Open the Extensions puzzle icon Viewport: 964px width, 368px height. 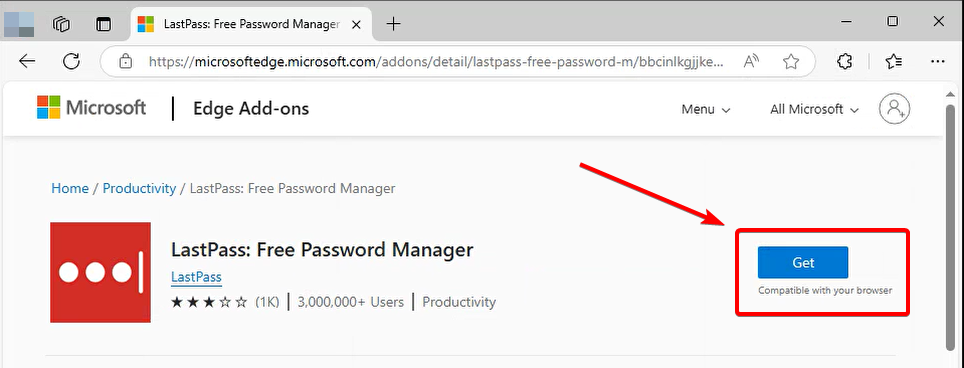click(845, 61)
